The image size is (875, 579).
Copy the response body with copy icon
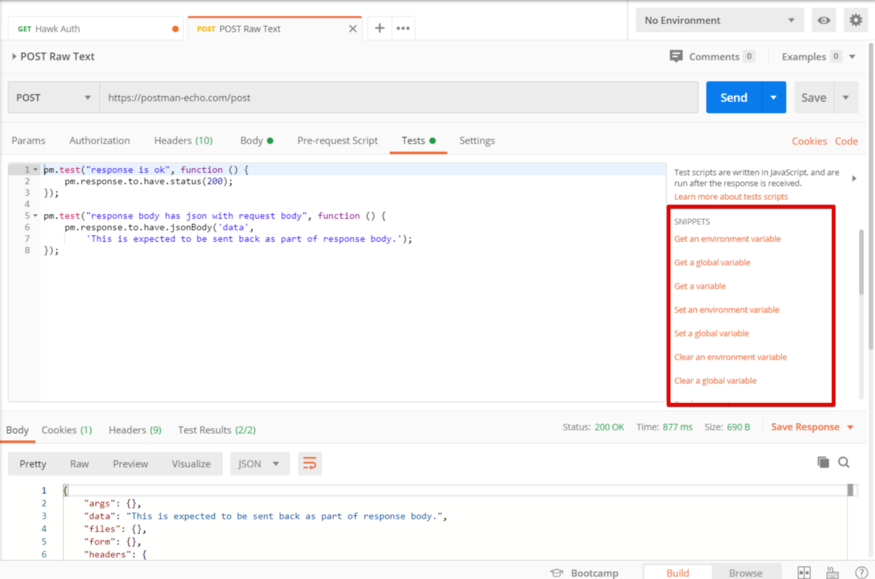(823, 462)
